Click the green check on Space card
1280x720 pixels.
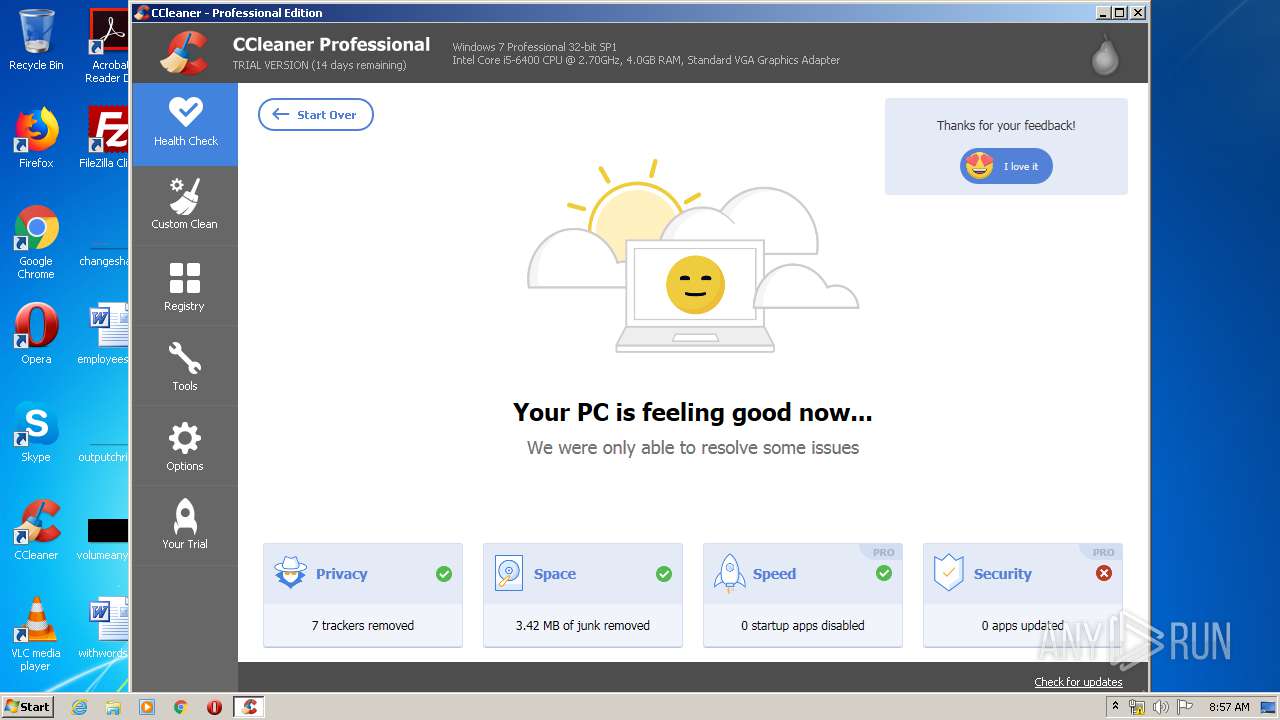pyautogui.click(x=664, y=574)
